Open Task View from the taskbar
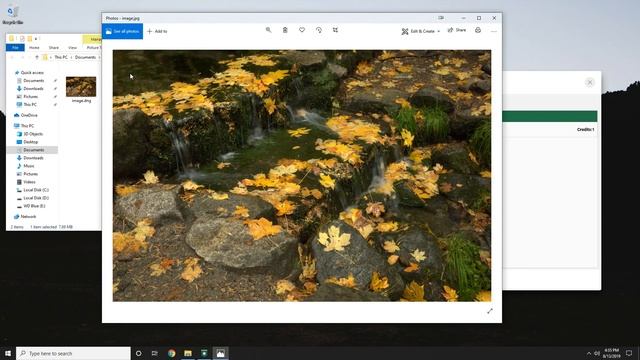The width and height of the screenshot is (640, 360). click(155, 353)
